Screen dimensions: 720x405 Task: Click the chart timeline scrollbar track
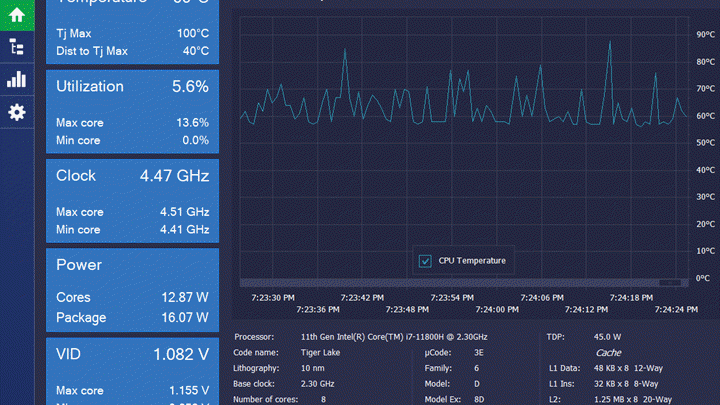[464, 283]
